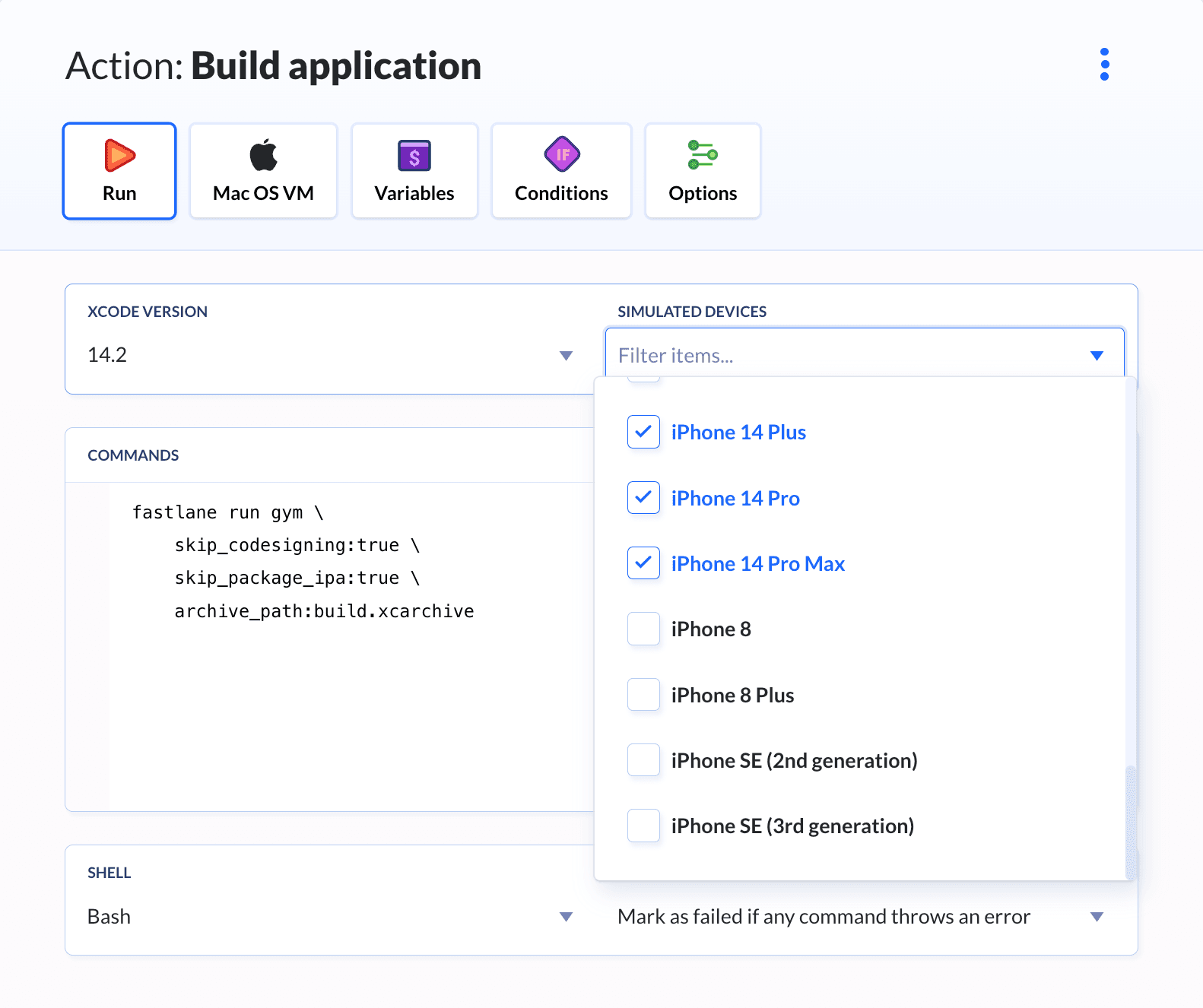
Task: Click the red Run play icon
Action: click(x=119, y=155)
